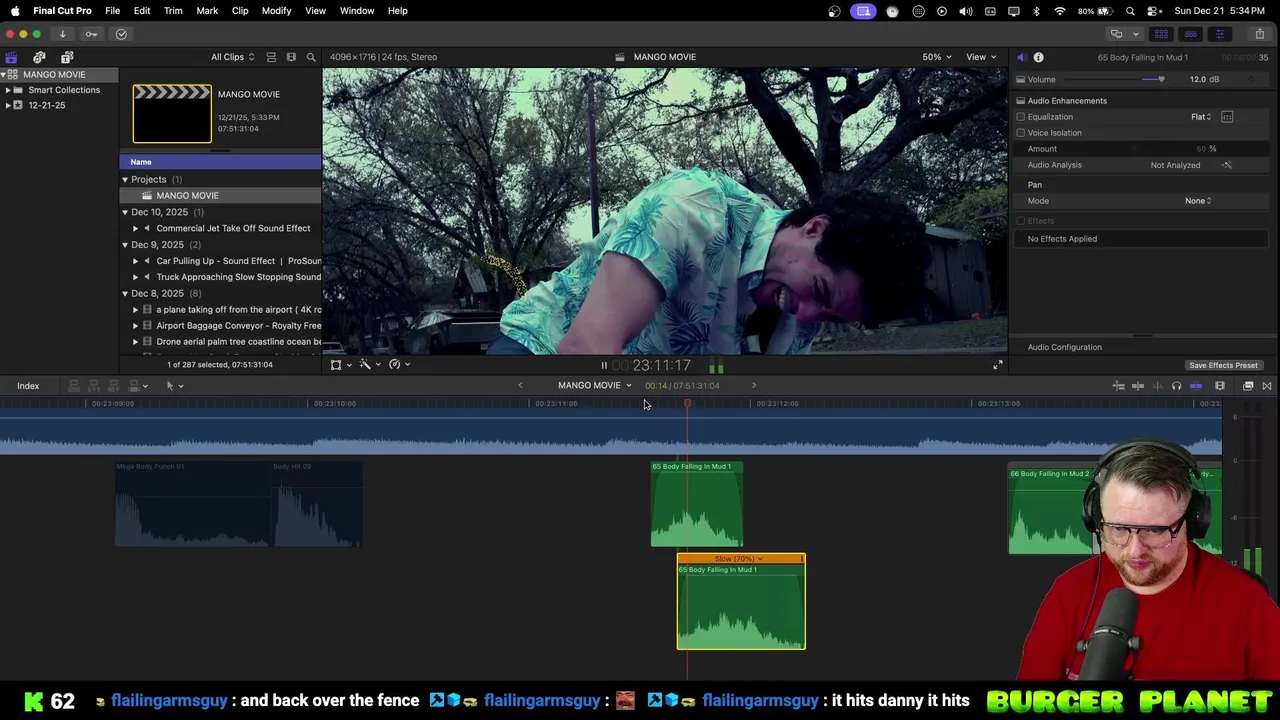This screenshot has height=720, width=1280.
Task: Expand the Smart Collections folder
Action: (x=8, y=90)
